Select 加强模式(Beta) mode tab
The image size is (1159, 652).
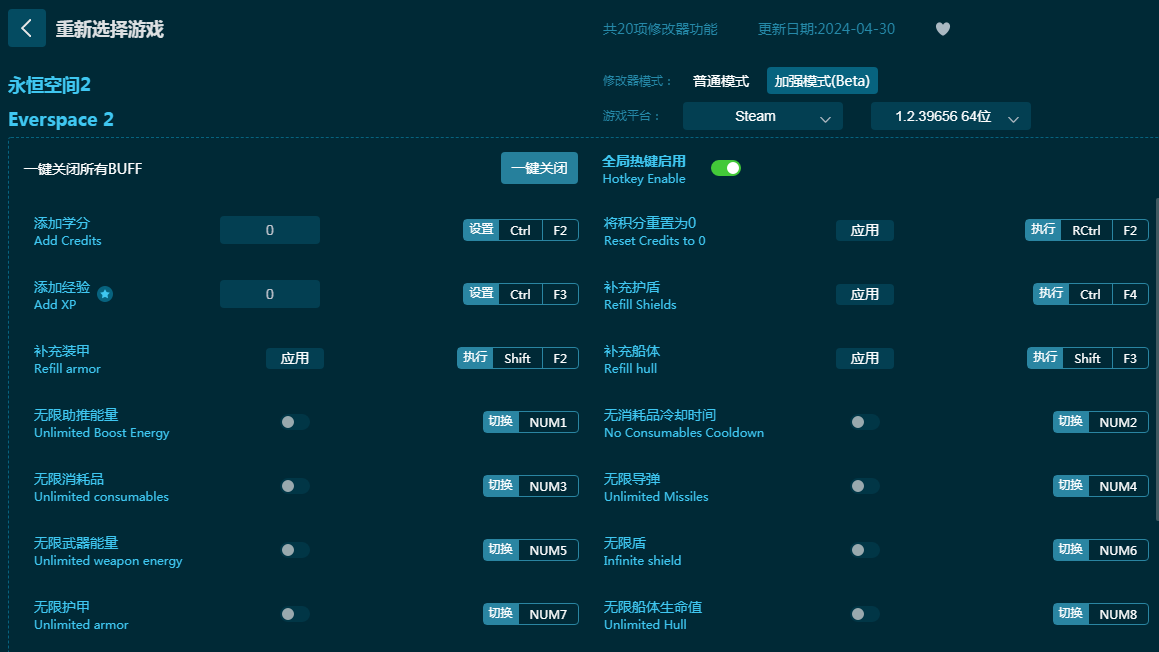[822, 81]
